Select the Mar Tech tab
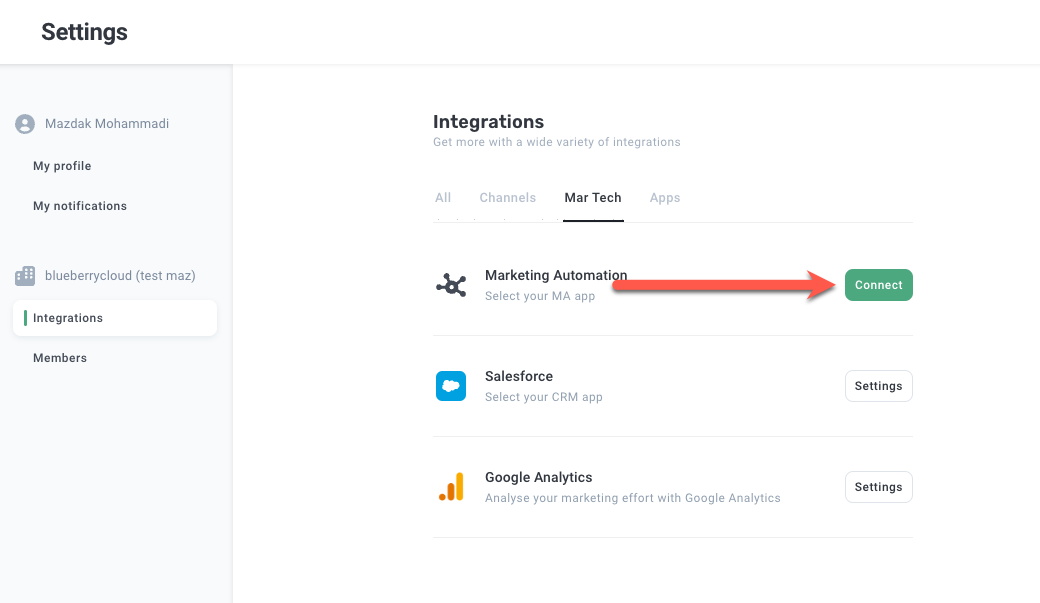 tap(593, 198)
